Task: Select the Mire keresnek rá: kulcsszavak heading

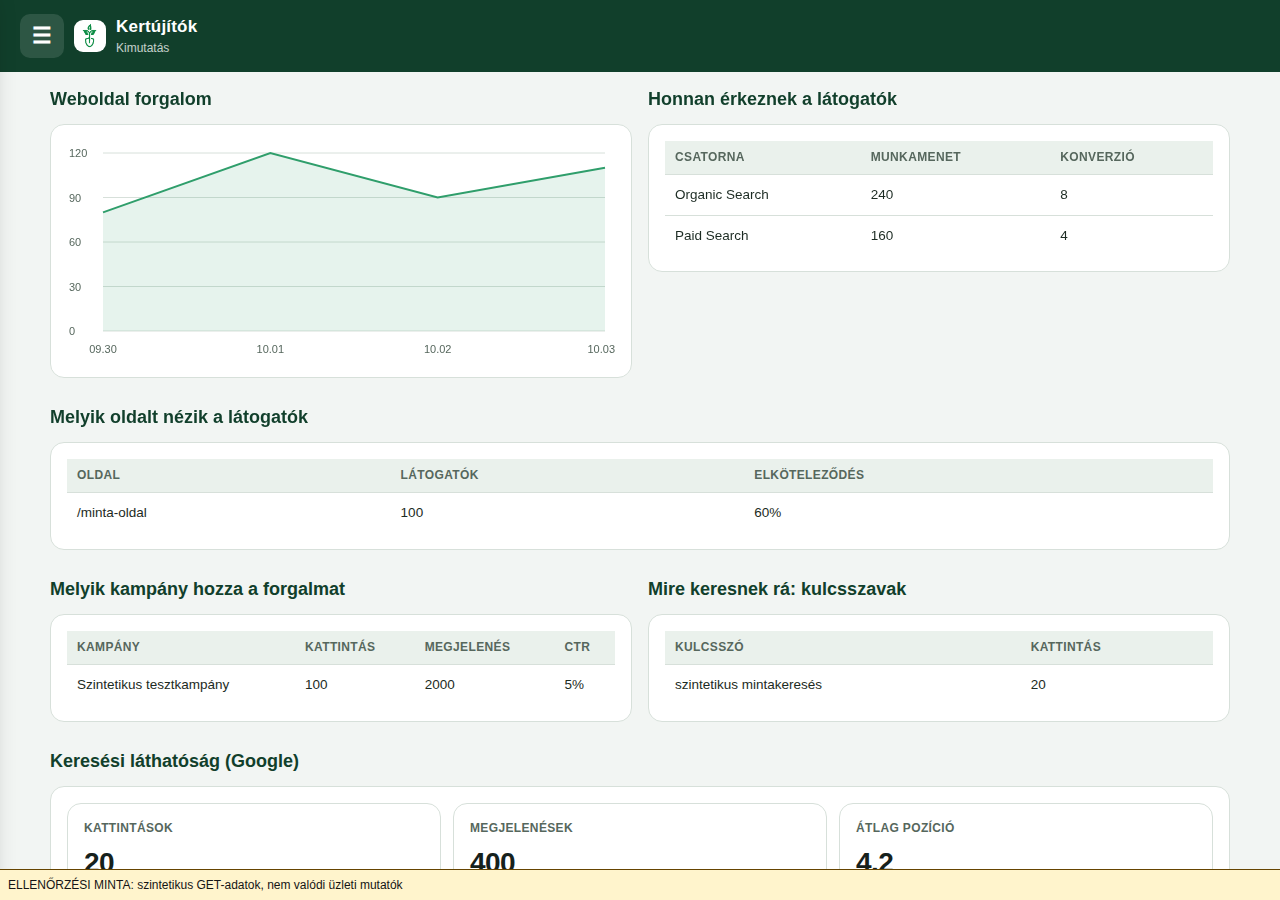Action: tap(777, 589)
